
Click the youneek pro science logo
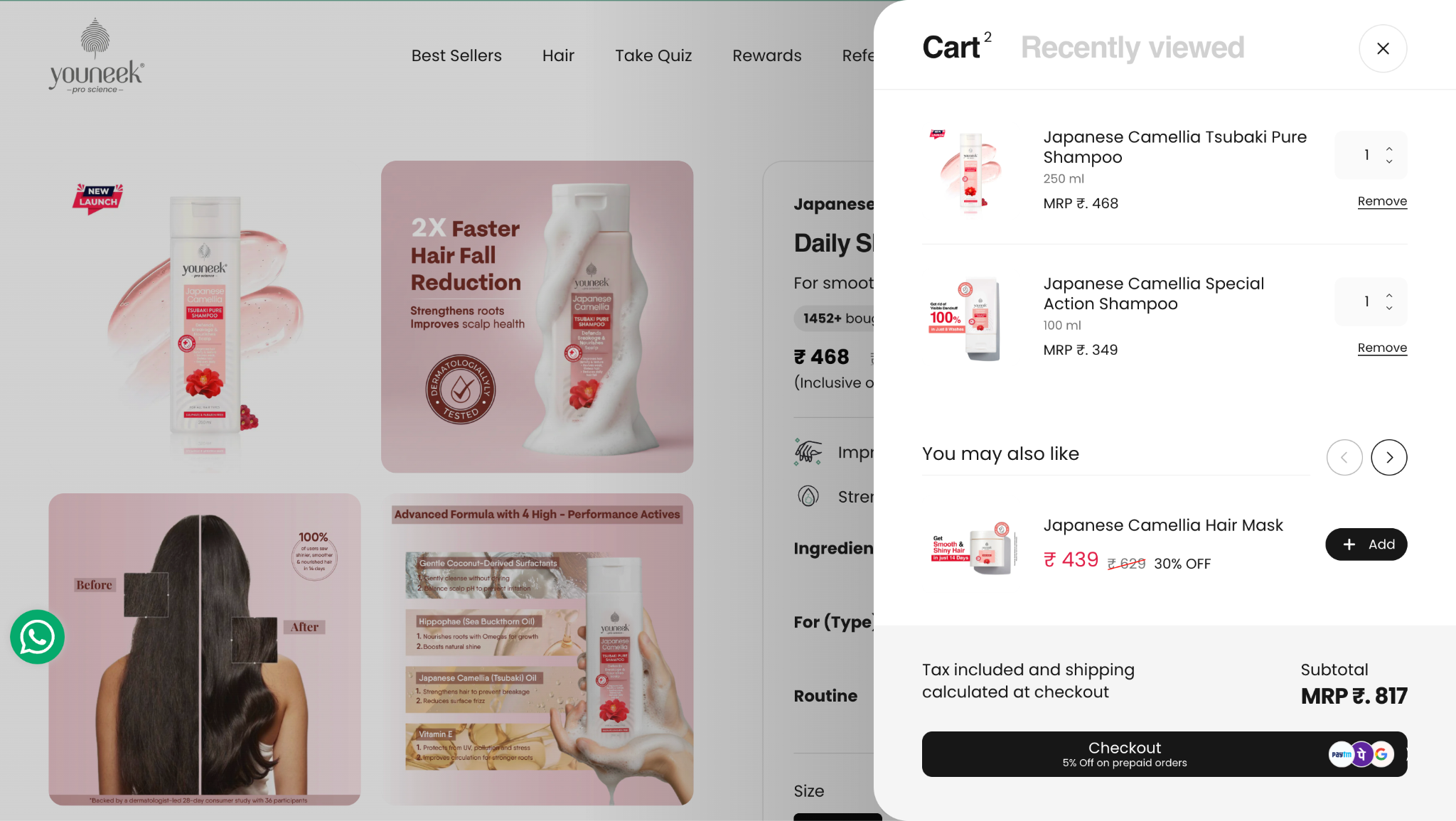pos(96,56)
